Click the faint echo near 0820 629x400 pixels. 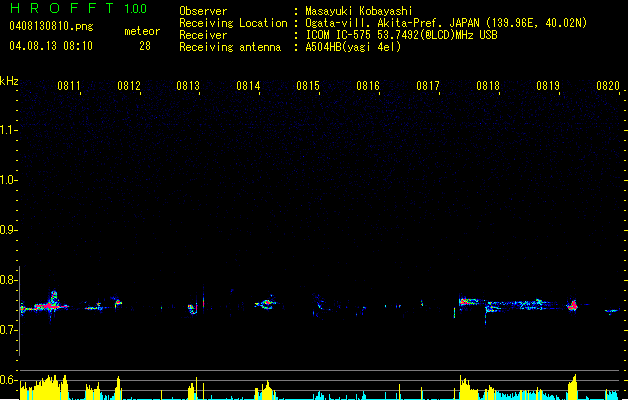(612, 311)
